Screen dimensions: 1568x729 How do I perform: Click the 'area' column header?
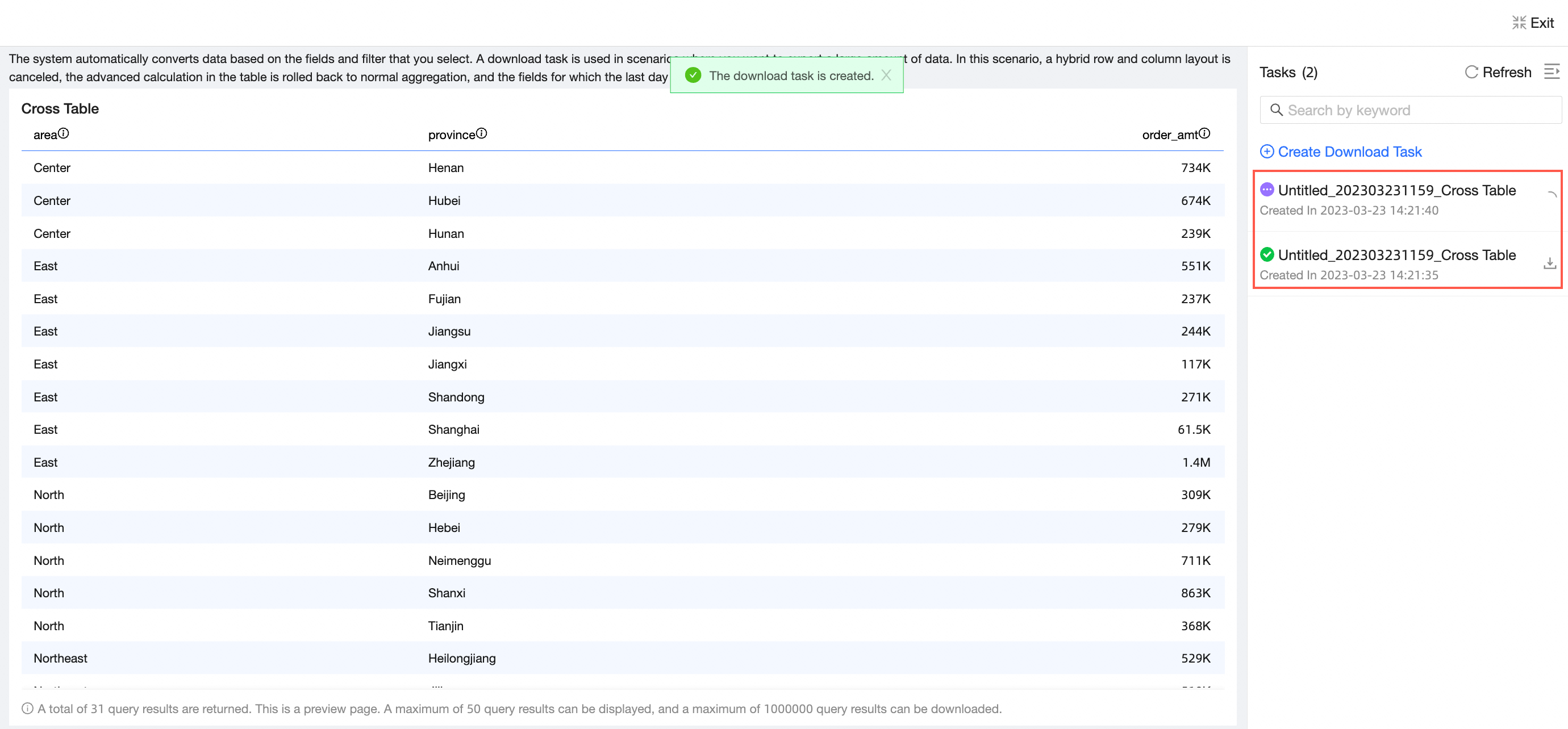coord(45,135)
